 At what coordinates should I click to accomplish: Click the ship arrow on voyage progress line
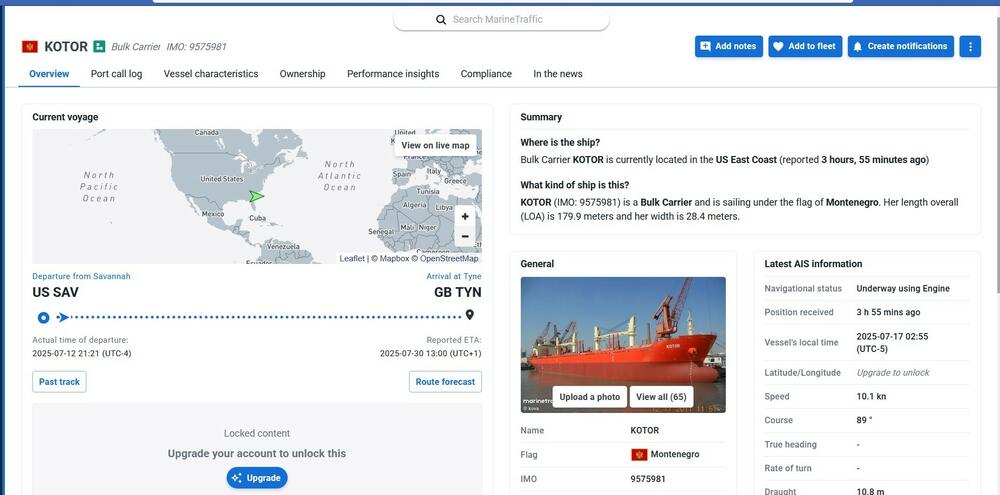tap(63, 318)
